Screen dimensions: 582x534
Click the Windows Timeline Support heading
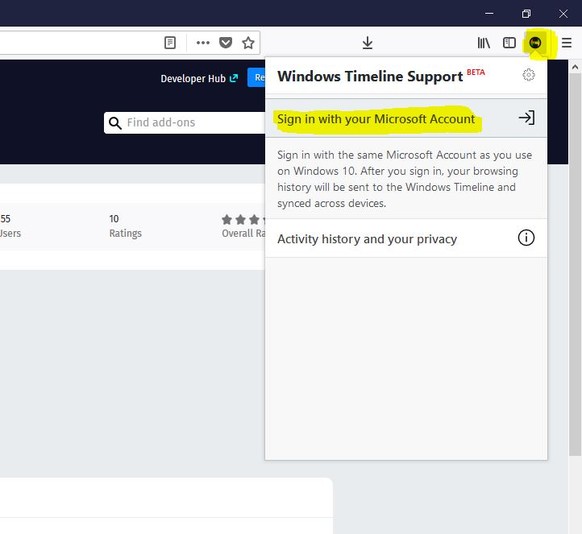pos(370,76)
